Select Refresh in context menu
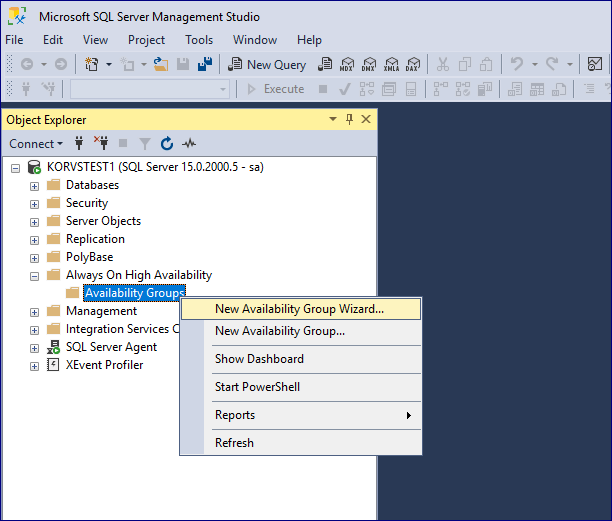This screenshot has height=521, width=612. [x=301, y=443]
